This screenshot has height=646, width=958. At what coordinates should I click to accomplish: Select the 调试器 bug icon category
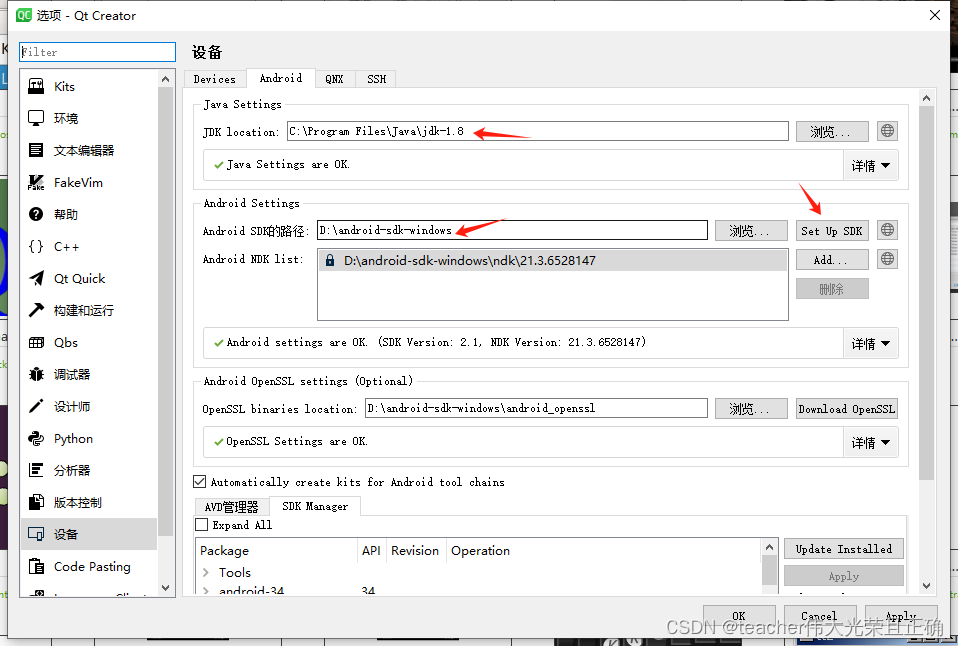point(36,375)
